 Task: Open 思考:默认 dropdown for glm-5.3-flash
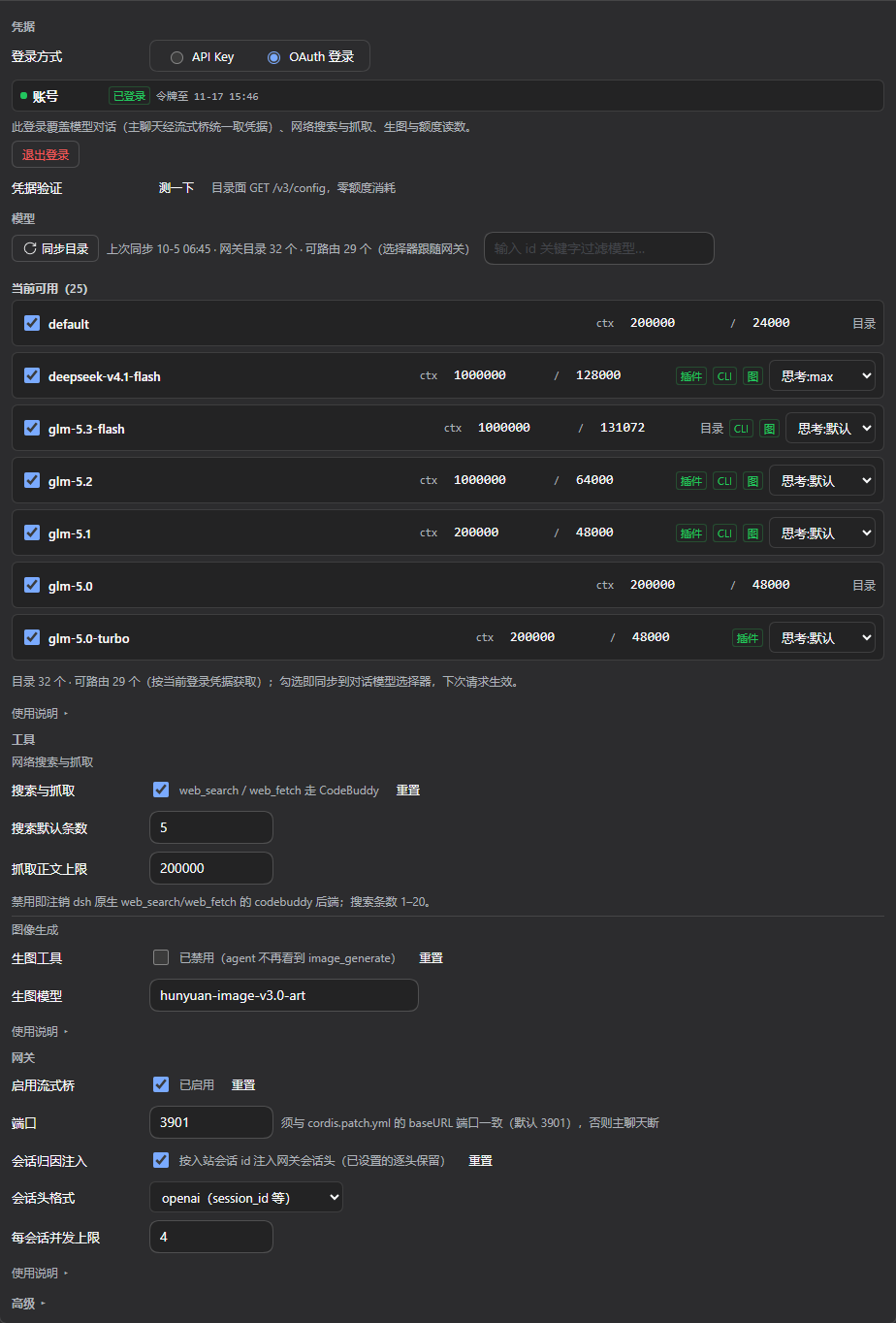click(830, 429)
